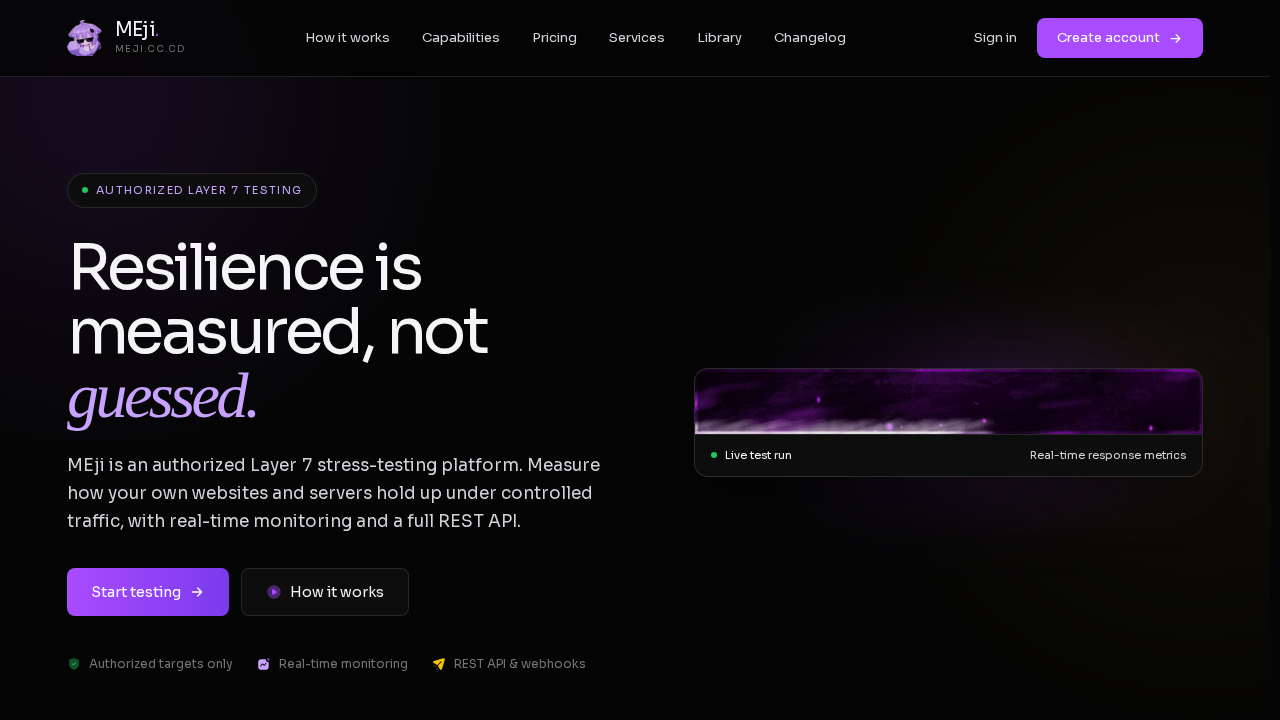Click the yellow paper-plane REST API icon
This screenshot has height=720, width=1280.
439,664
